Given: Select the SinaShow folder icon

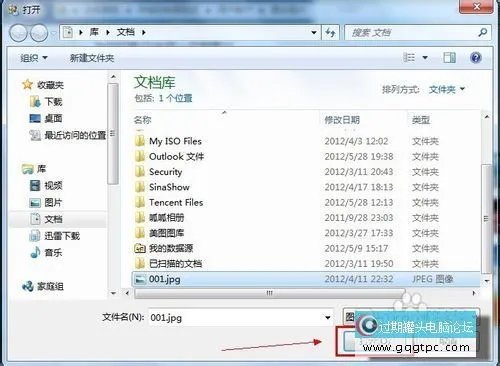Looking at the screenshot, I should 140,187.
